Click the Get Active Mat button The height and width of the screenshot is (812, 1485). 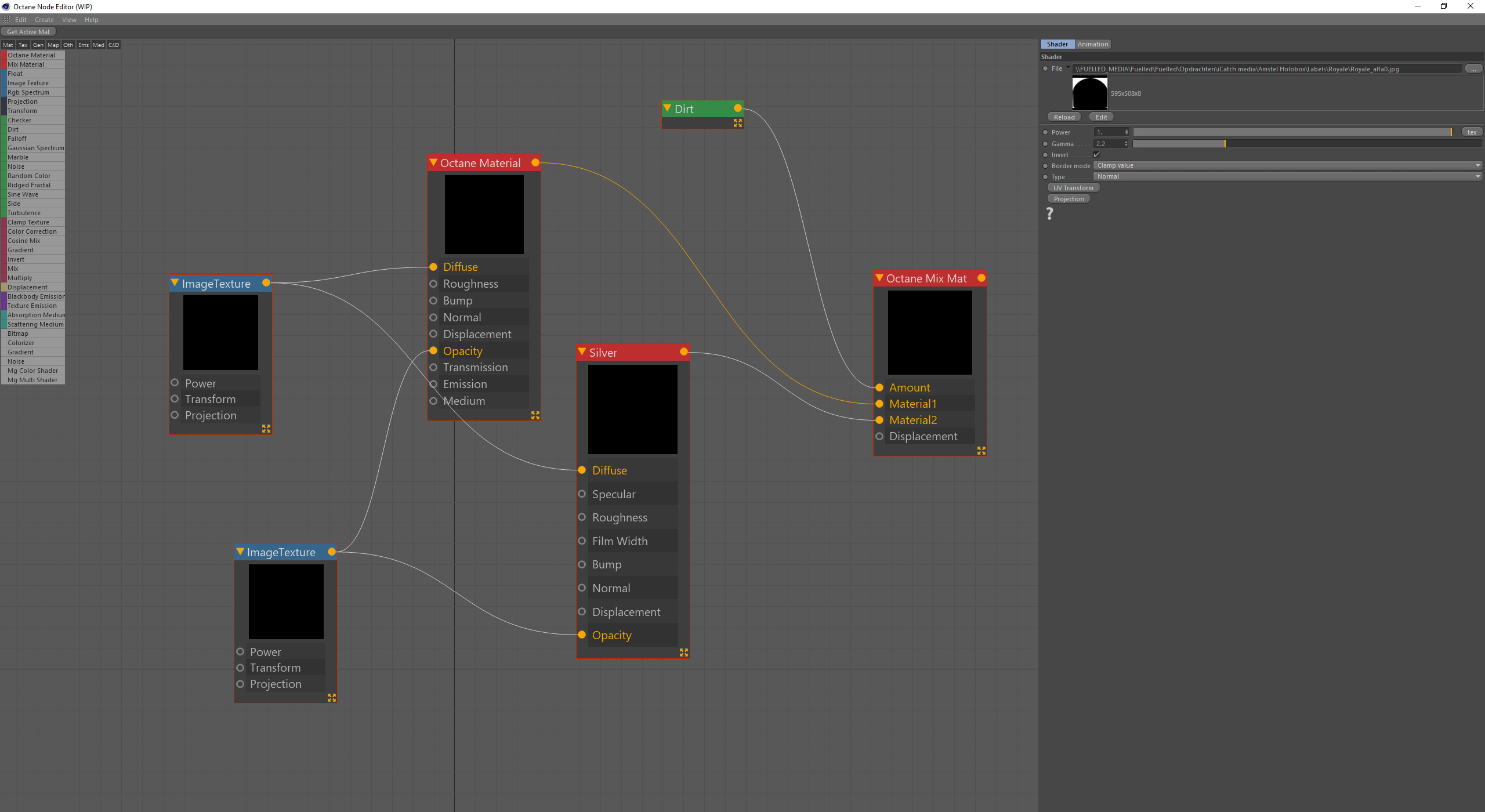pyautogui.click(x=28, y=32)
